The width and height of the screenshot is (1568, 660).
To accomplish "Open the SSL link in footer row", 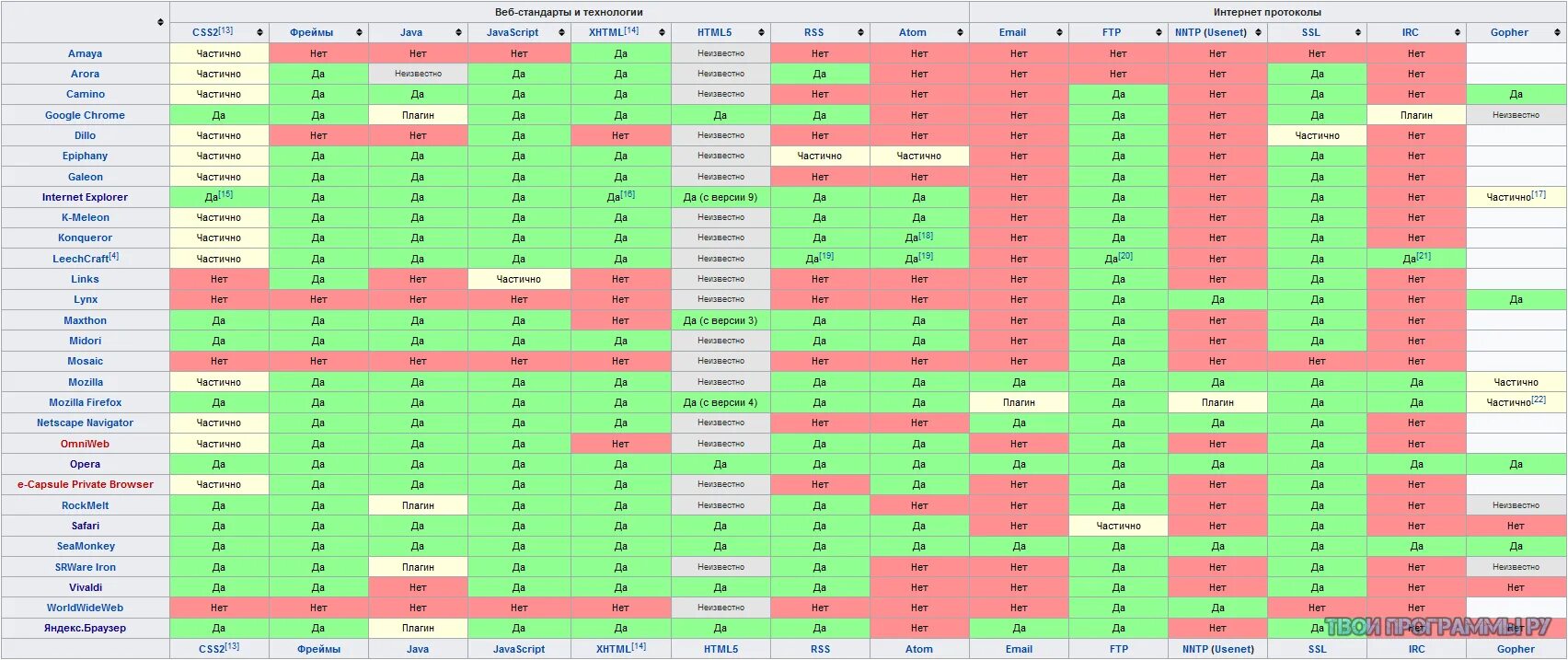I will [x=1317, y=649].
